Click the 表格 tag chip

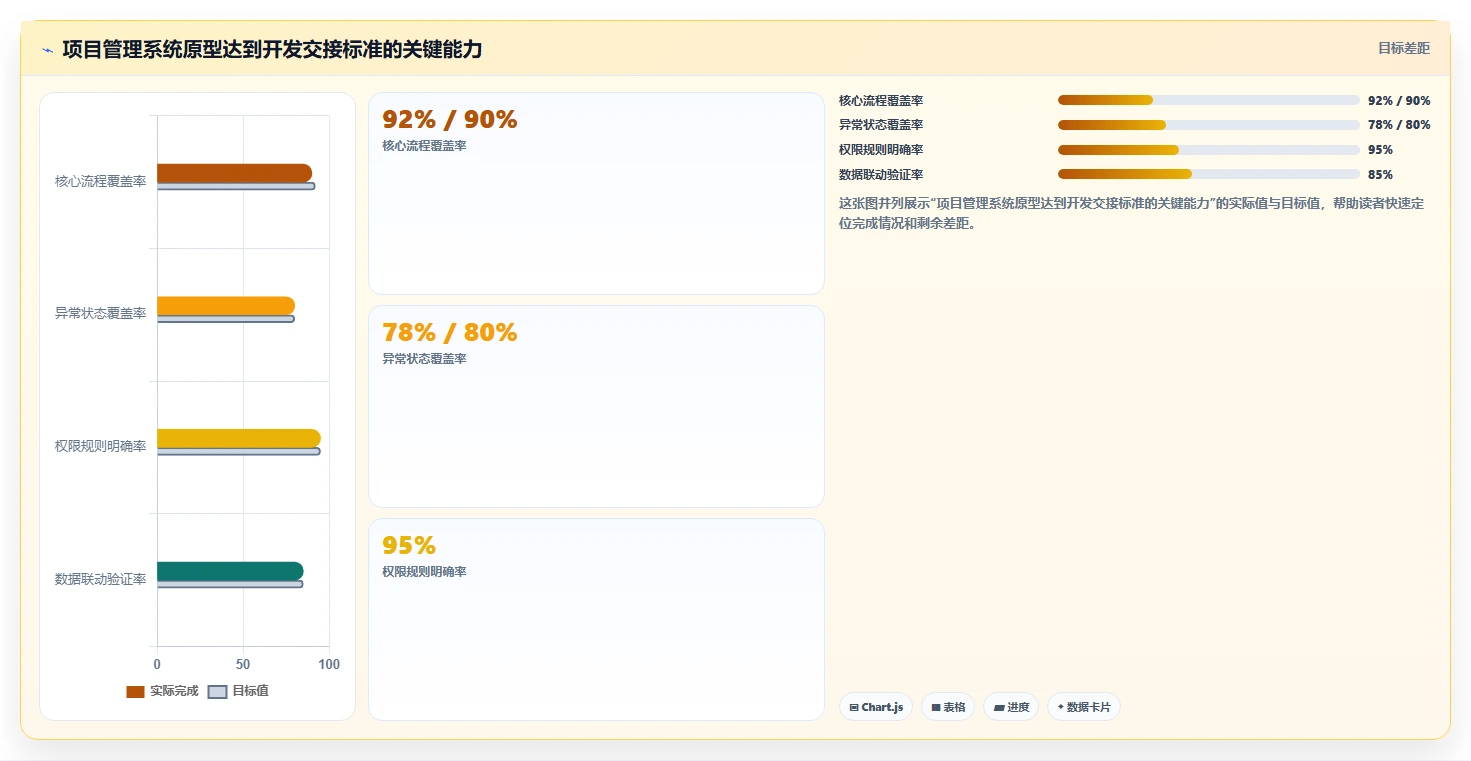click(x=948, y=707)
